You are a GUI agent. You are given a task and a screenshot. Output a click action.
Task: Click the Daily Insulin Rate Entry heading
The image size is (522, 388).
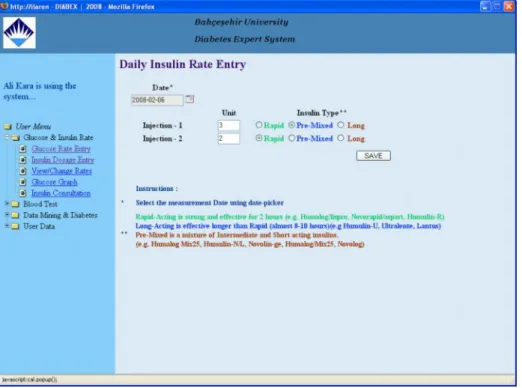[183, 64]
